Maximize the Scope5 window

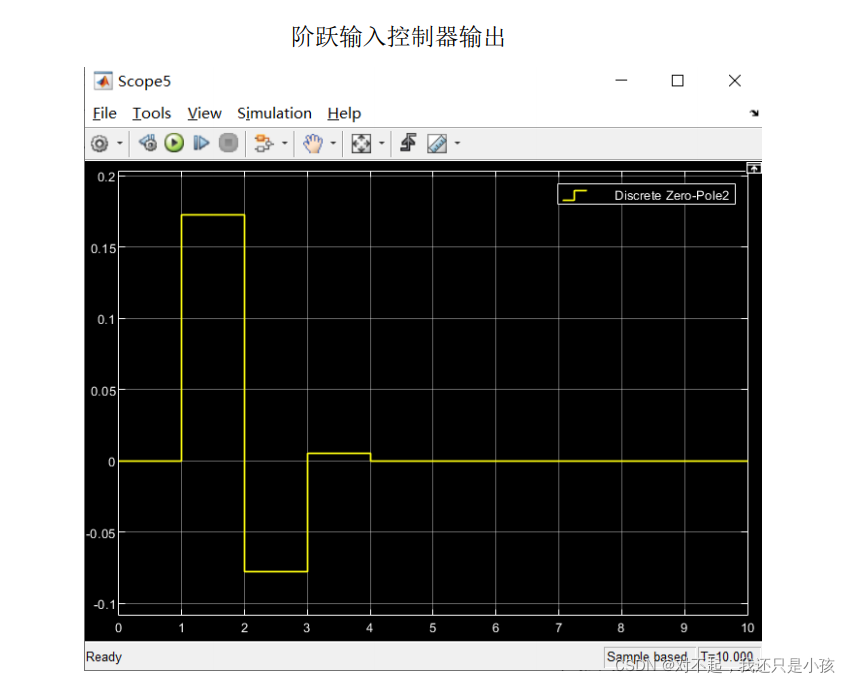(x=678, y=81)
